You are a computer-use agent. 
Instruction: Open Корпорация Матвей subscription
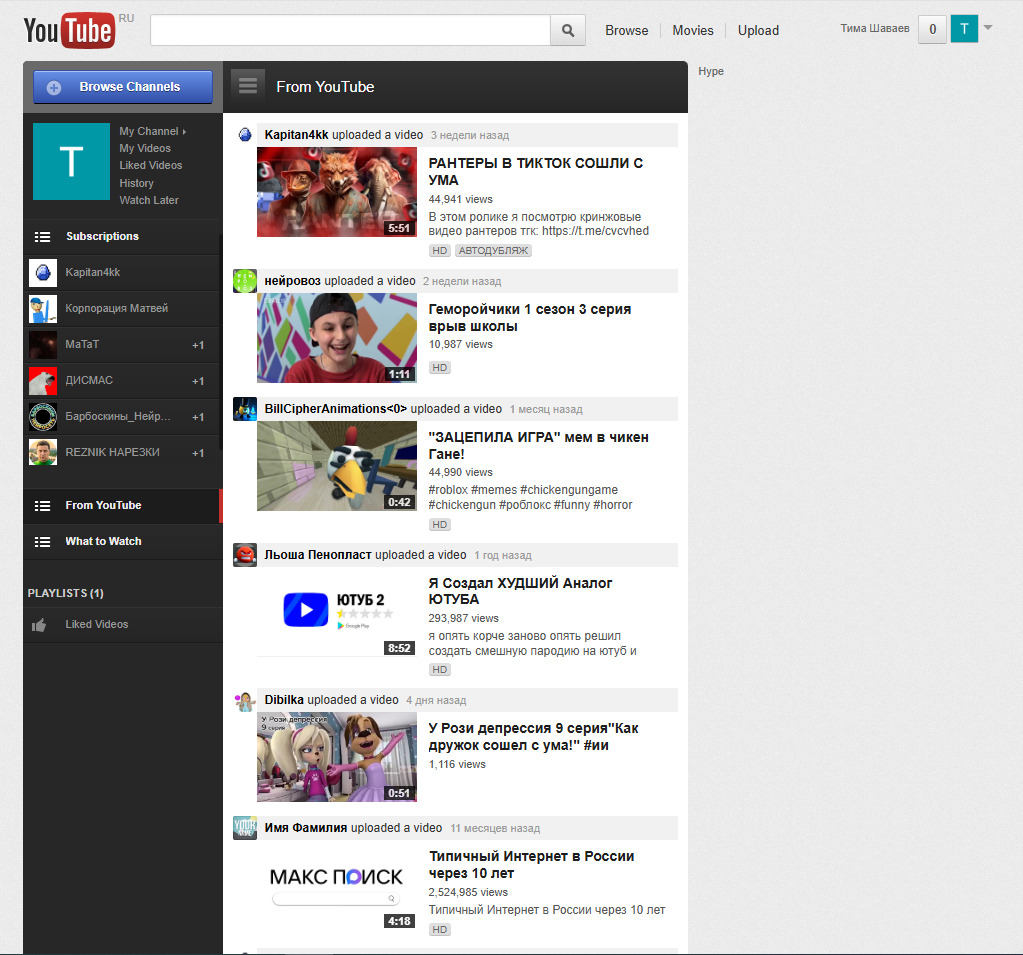(123, 309)
